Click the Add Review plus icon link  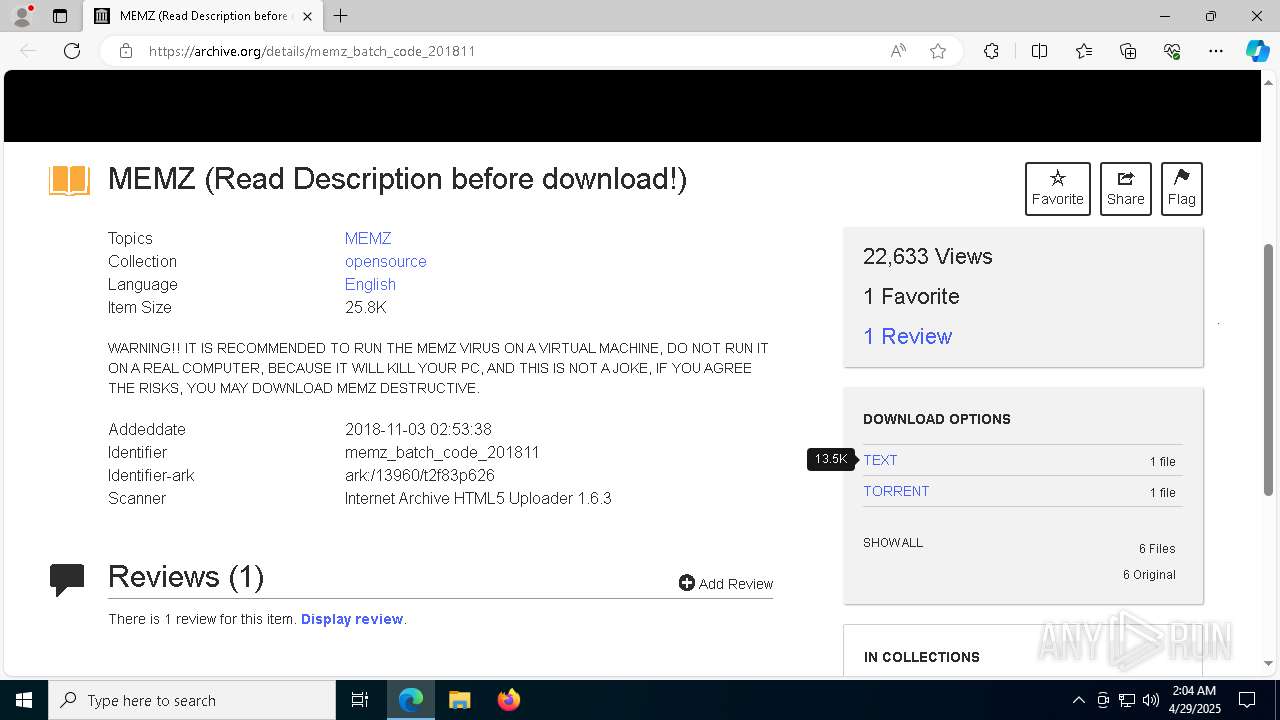(x=726, y=584)
